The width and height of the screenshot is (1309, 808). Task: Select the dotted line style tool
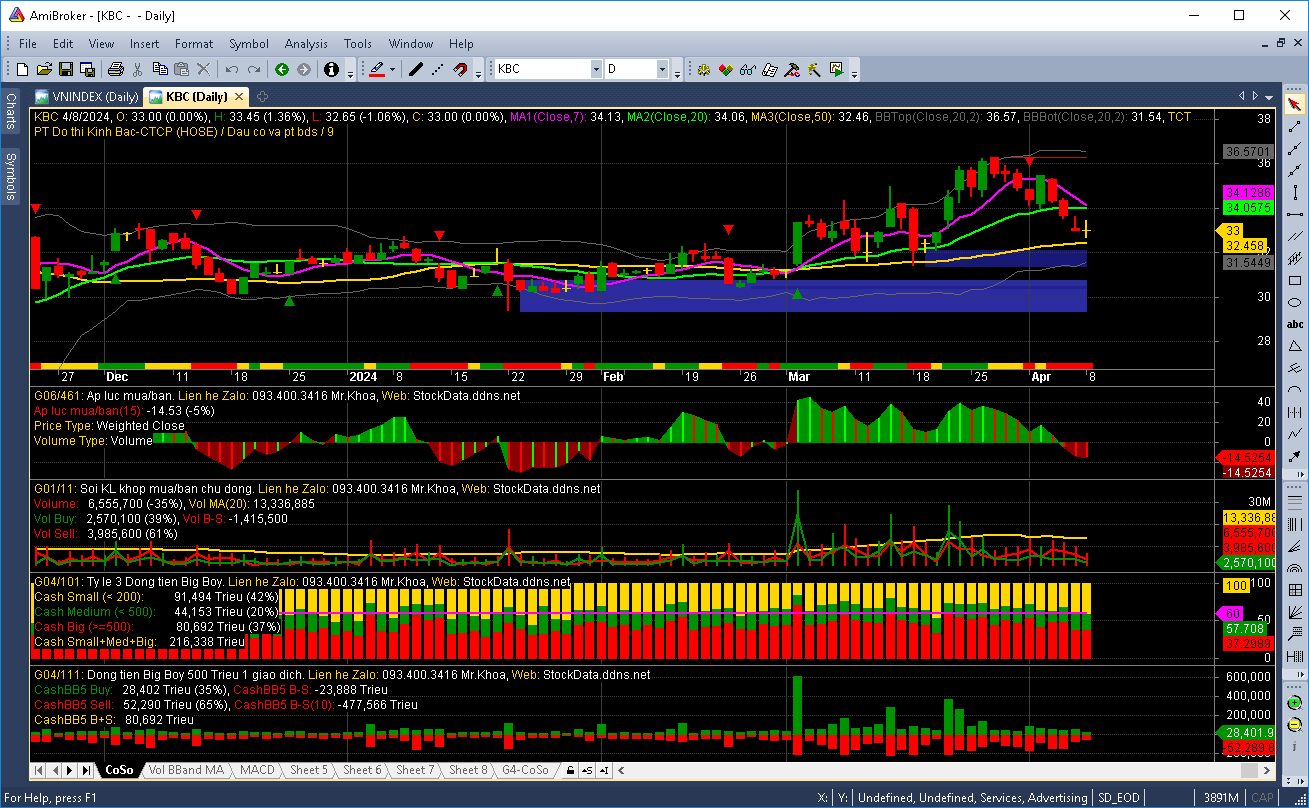pyautogui.click(x=438, y=69)
